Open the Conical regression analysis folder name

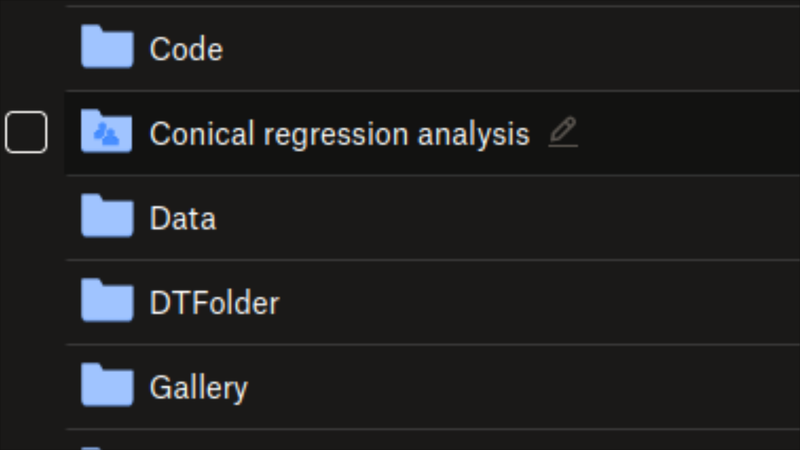pos(339,133)
